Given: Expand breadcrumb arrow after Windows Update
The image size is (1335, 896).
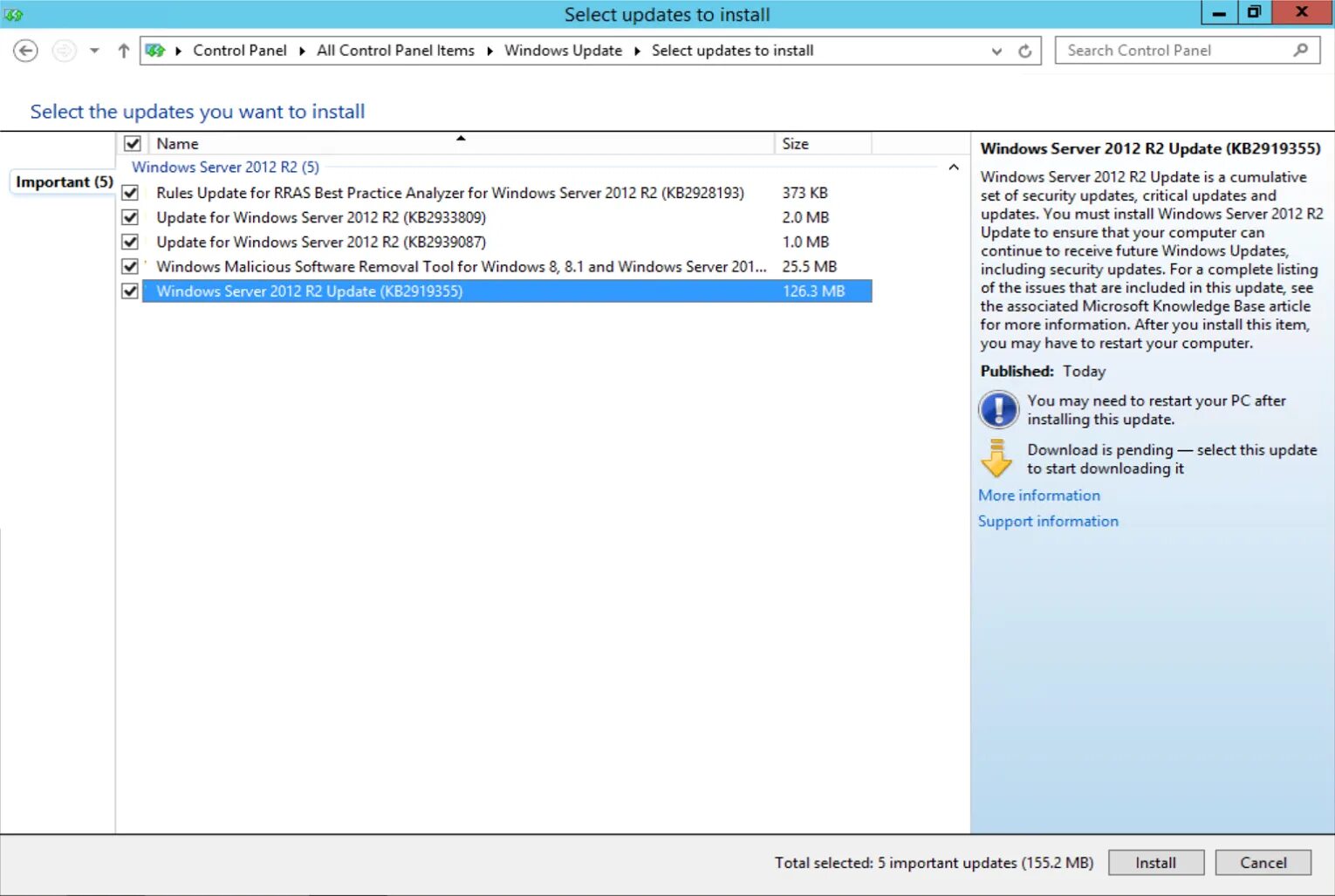Looking at the screenshot, I should [637, 51].
